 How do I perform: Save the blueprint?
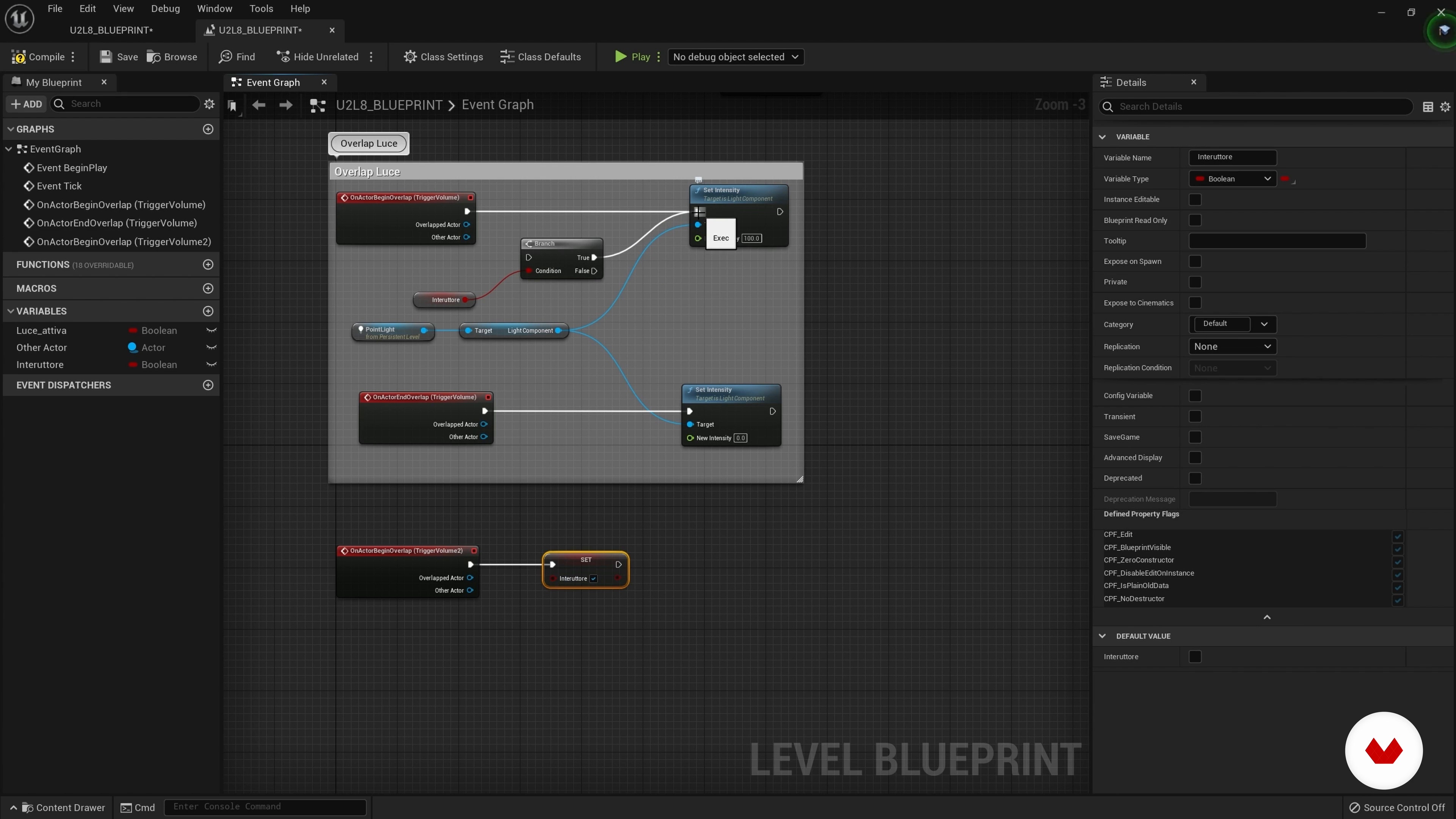point(119,56)
